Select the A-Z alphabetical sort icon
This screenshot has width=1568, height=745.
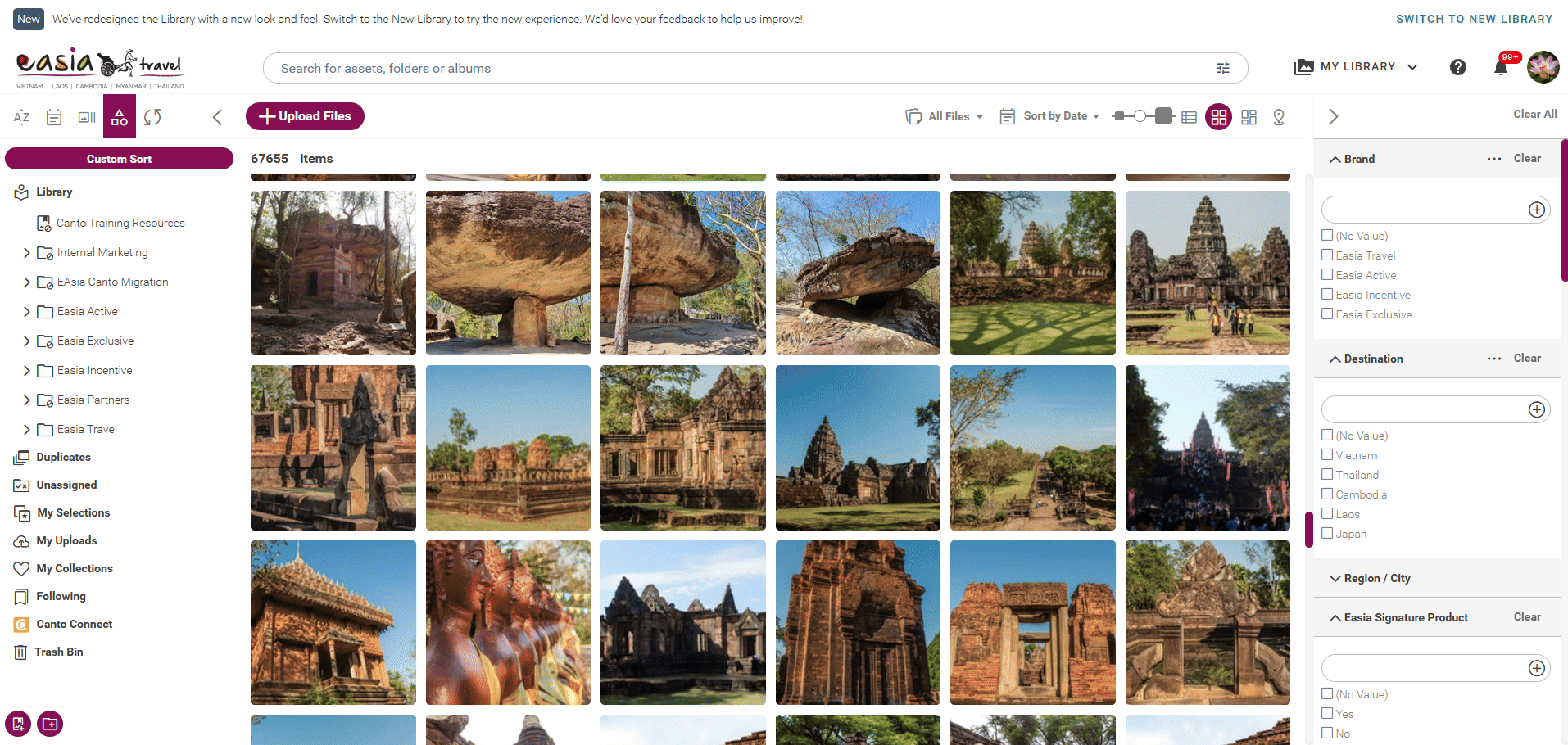point(22,117)
